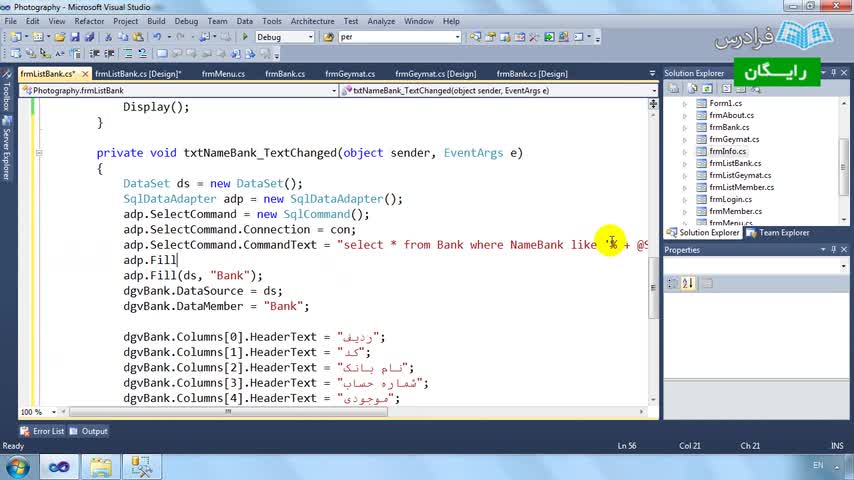
Task: Click the Uncomment selected lines icon
Action: (142, 53)
